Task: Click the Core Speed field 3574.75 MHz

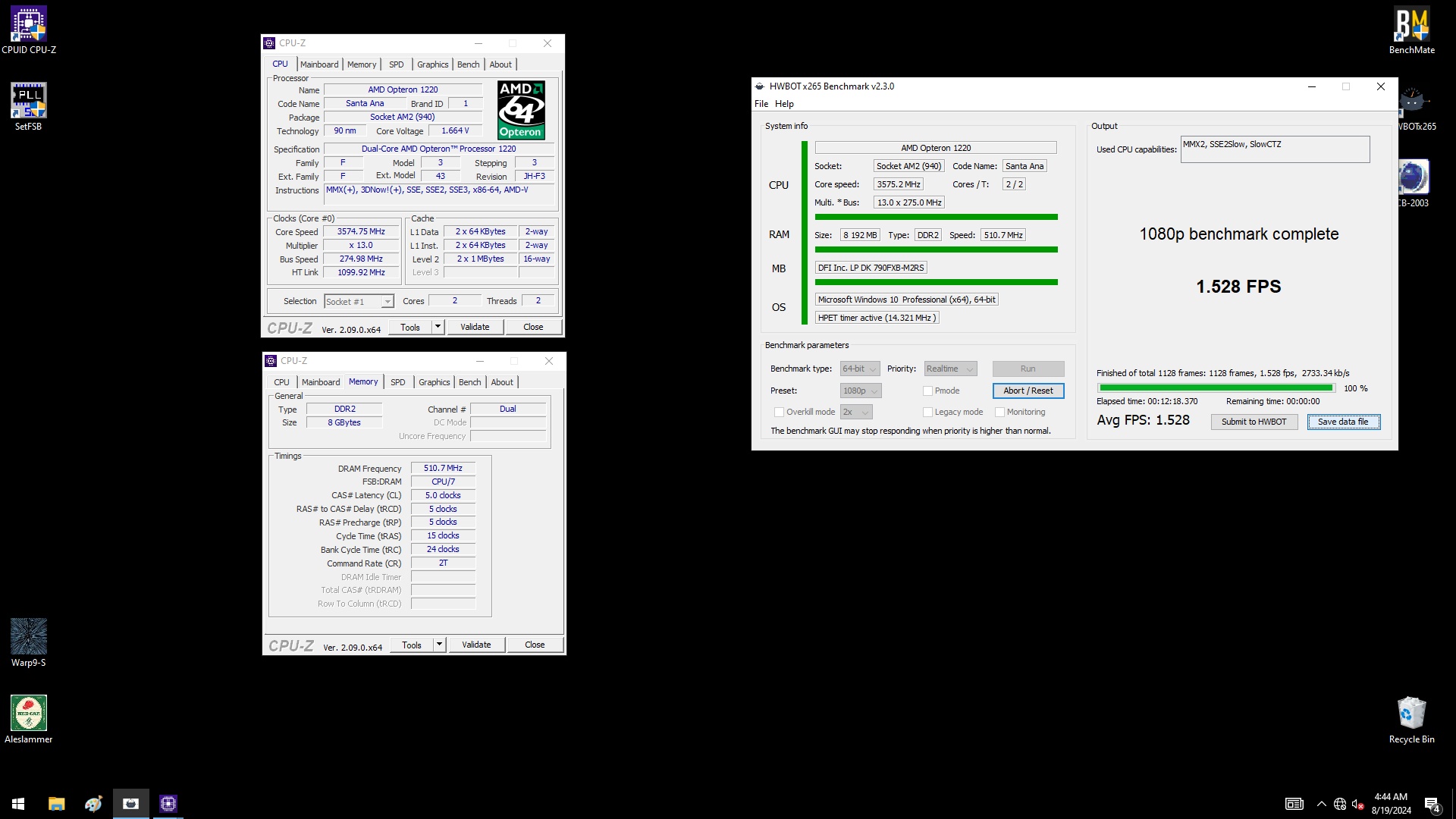Action: pyautogui.click(x=361, y=232)
